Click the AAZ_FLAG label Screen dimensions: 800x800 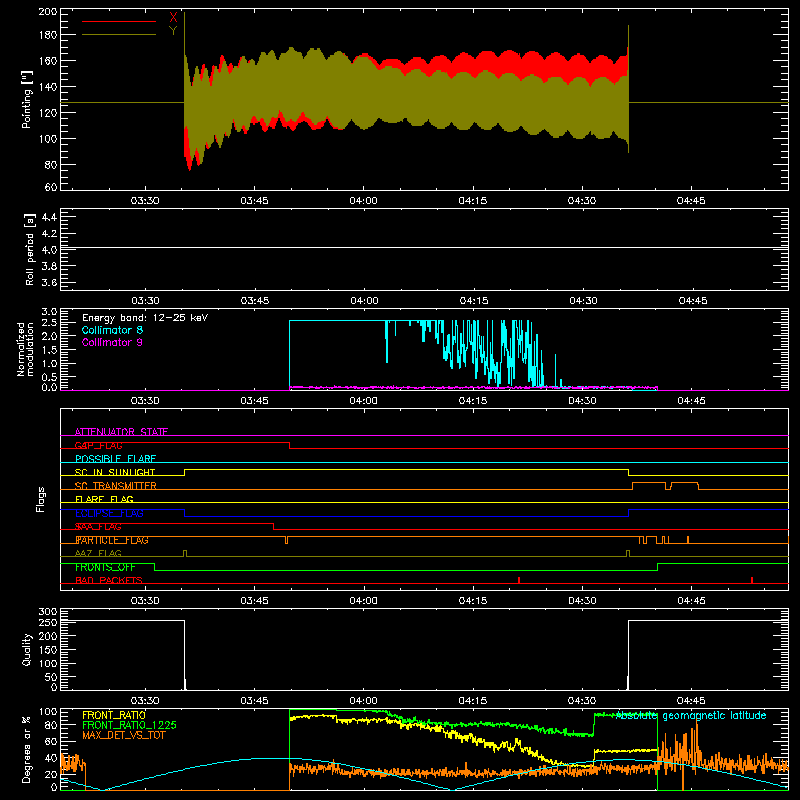(x=98, y=554)
